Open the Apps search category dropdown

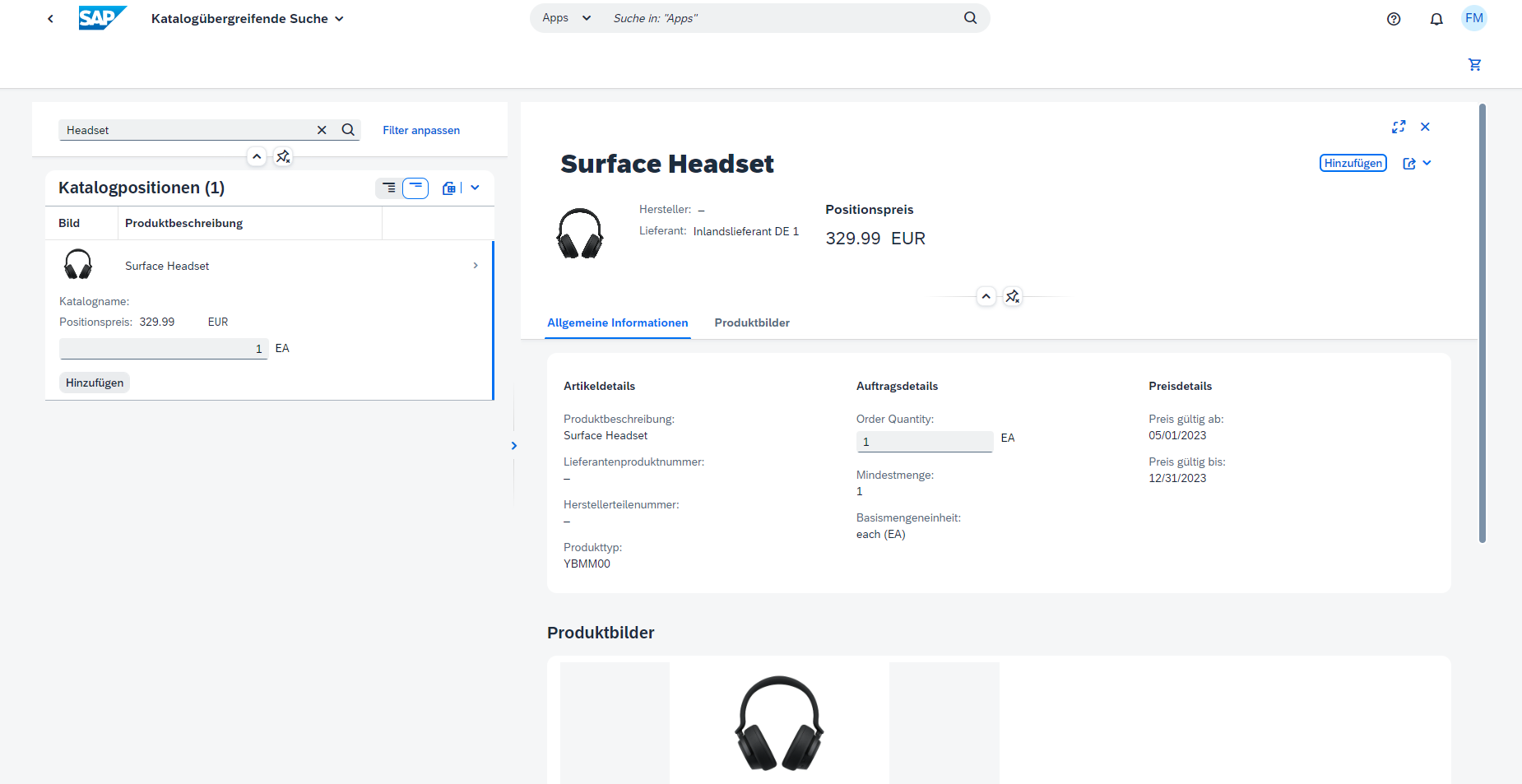pyautogui.click(x=567, y=18)
